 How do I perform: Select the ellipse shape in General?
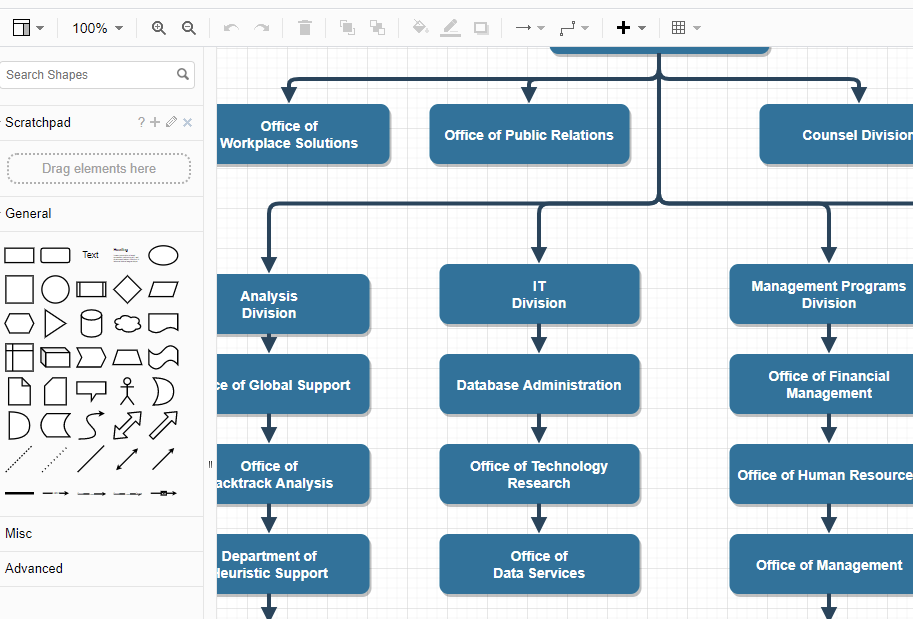pos(163,255)
